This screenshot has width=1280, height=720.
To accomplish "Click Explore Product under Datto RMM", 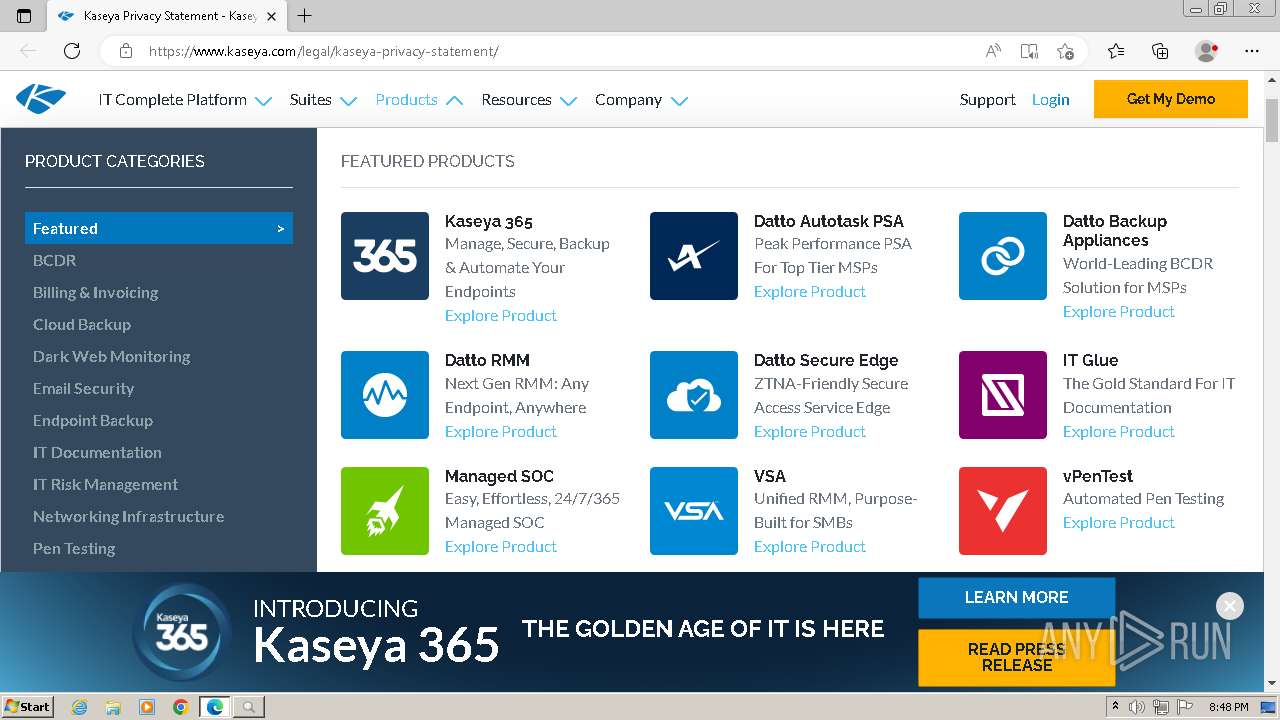I will point(501,431).
